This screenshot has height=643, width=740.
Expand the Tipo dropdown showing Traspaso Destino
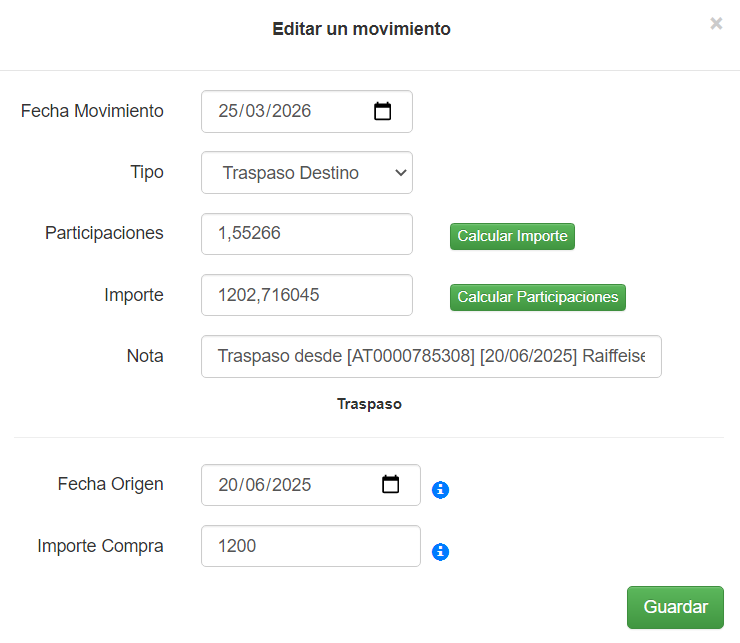coord(306,173)
